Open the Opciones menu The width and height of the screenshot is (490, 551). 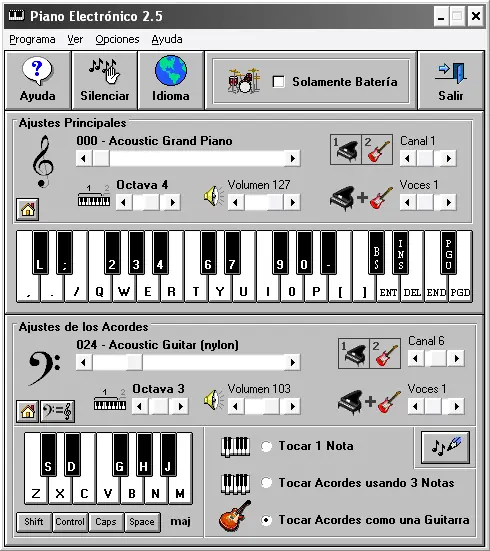[x=117, y=39]
